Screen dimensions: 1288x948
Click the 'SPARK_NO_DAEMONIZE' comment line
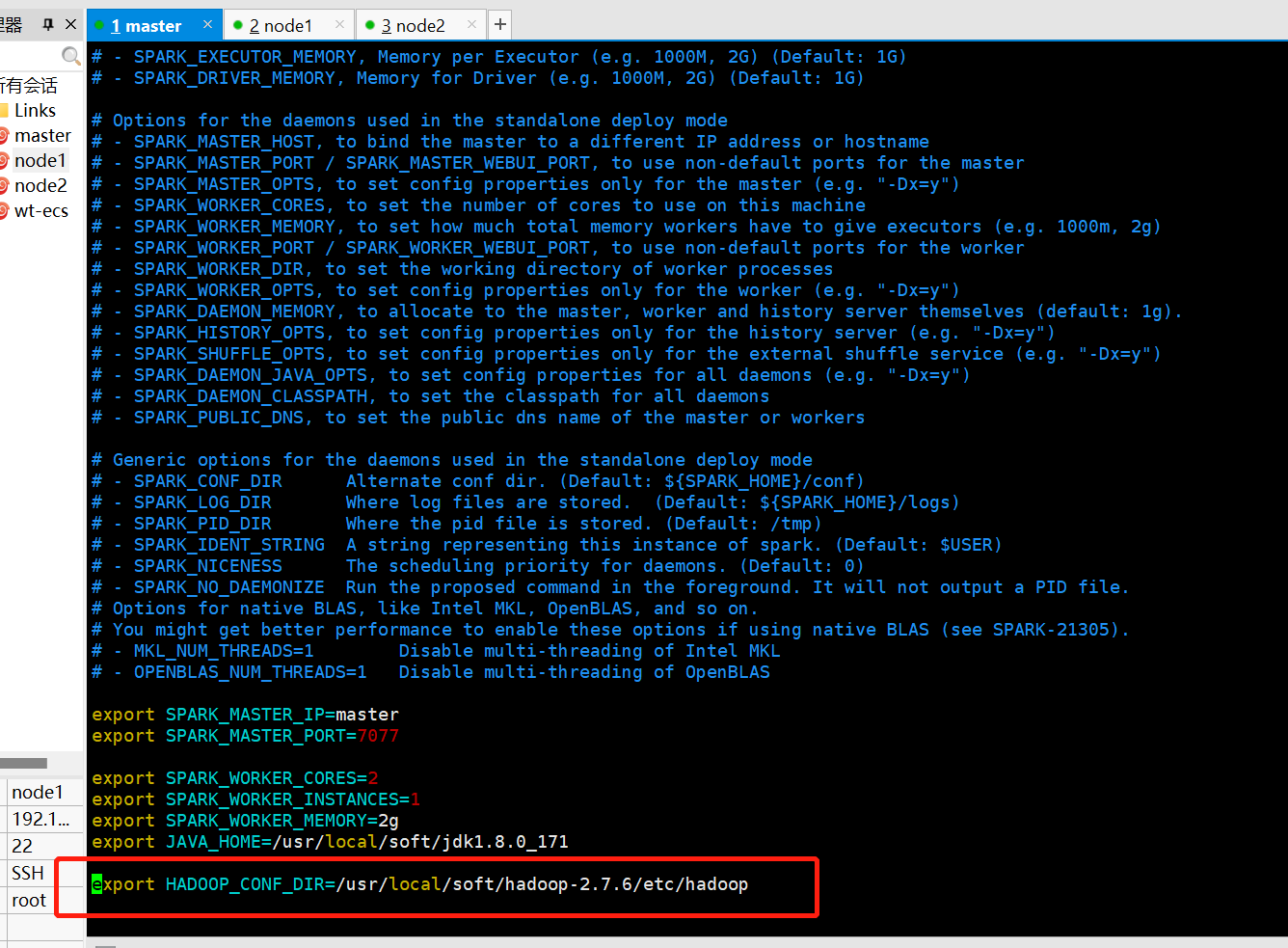[x=610, y=587]
